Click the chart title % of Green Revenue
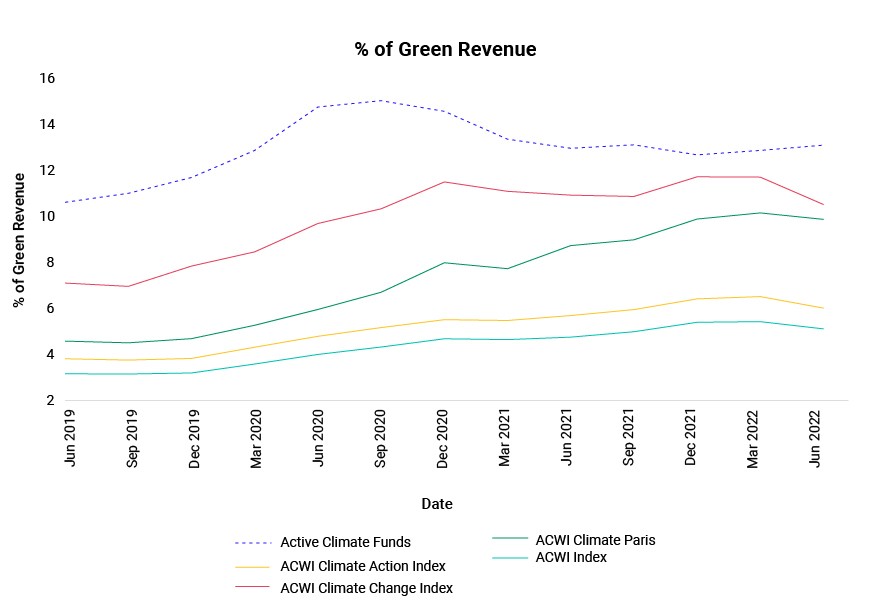This screenshot has height=616, width=870. pos(446,49)
